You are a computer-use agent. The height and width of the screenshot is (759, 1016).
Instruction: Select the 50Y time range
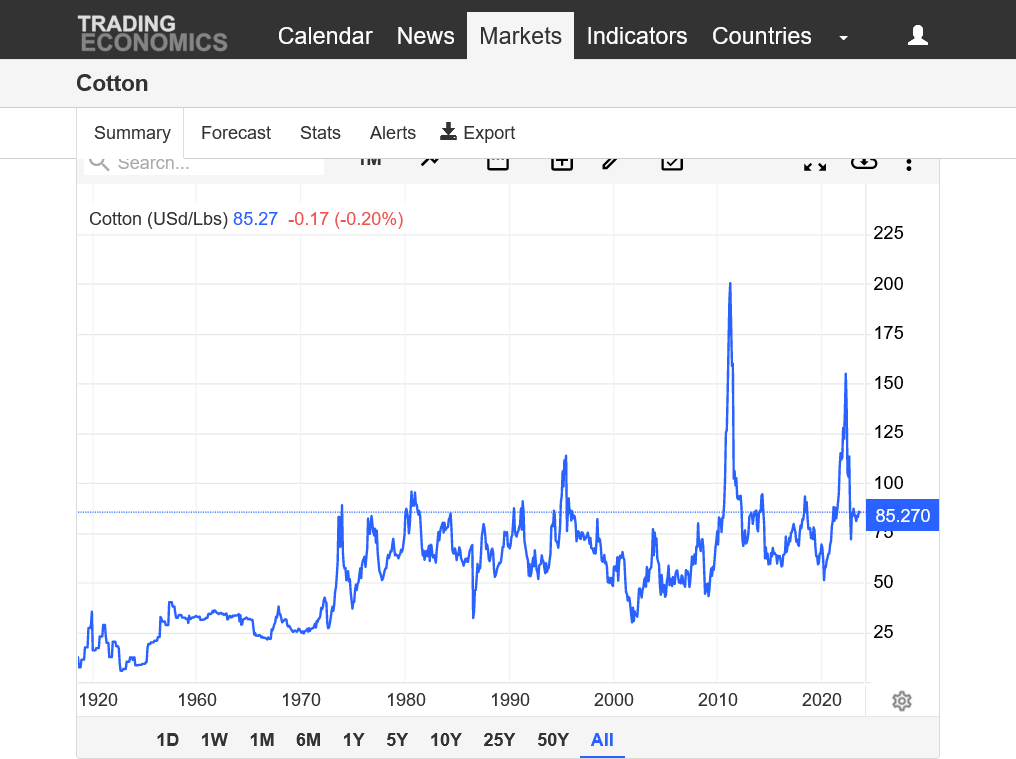tap(553, 740)
